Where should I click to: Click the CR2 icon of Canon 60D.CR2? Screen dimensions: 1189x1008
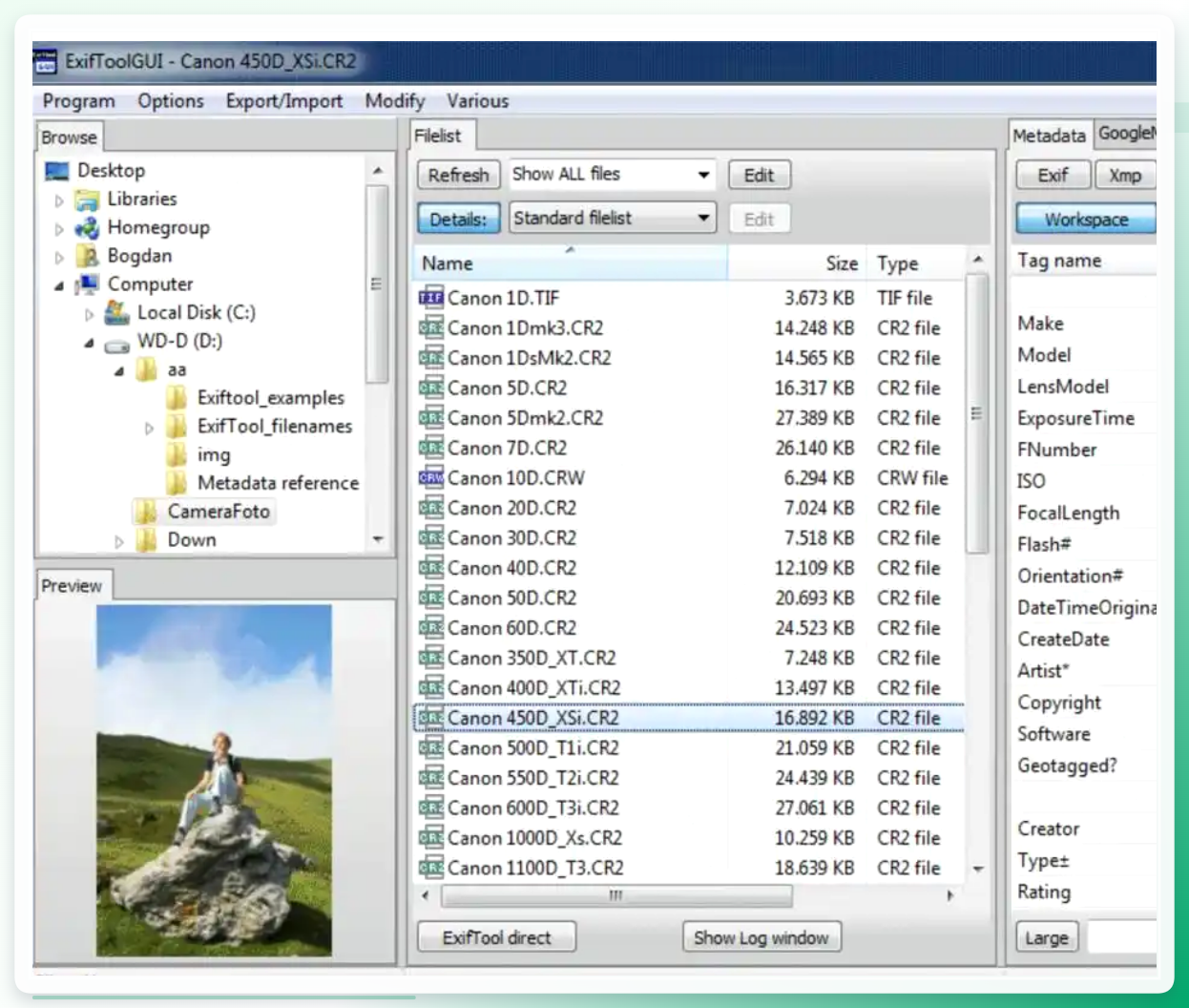[431, 627]
